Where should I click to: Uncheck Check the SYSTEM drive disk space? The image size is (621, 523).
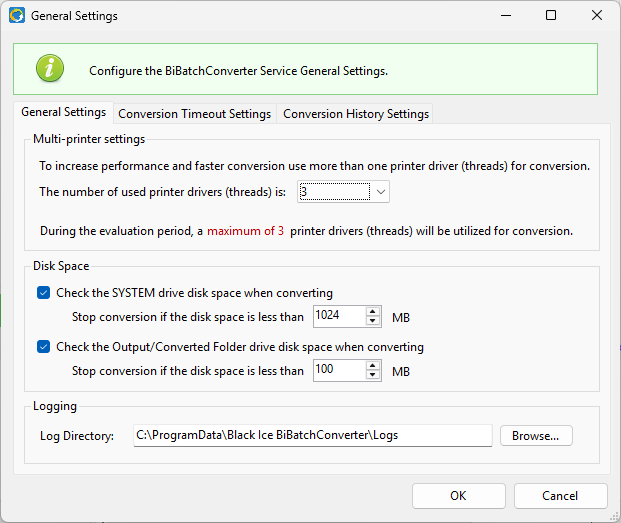[44, 293]
